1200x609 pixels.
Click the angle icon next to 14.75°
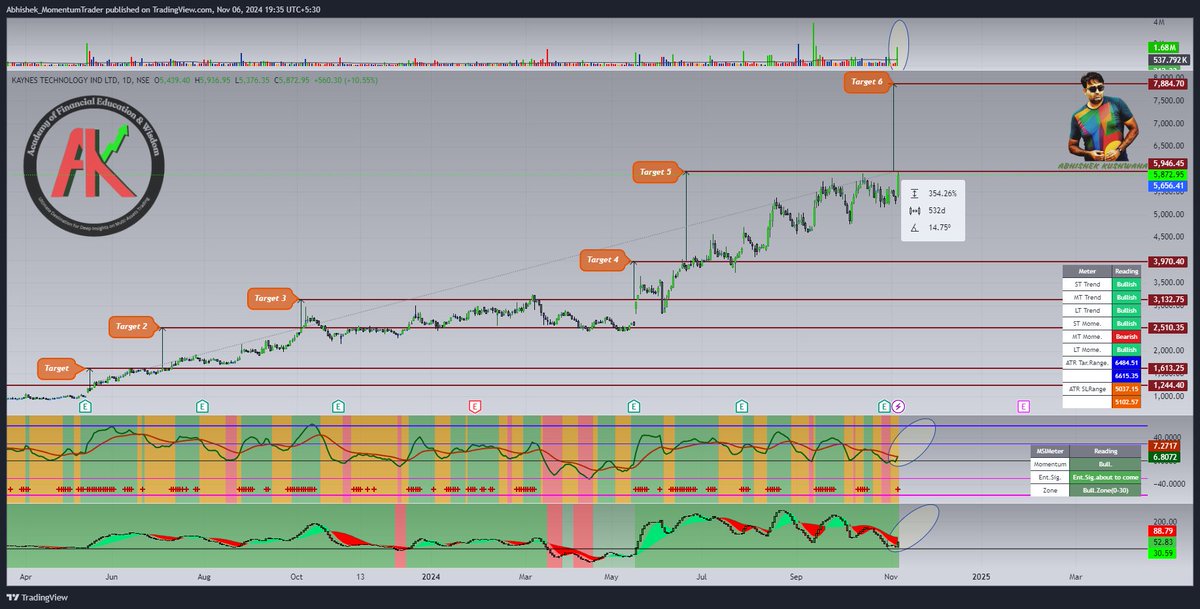(x=913, y=227)
